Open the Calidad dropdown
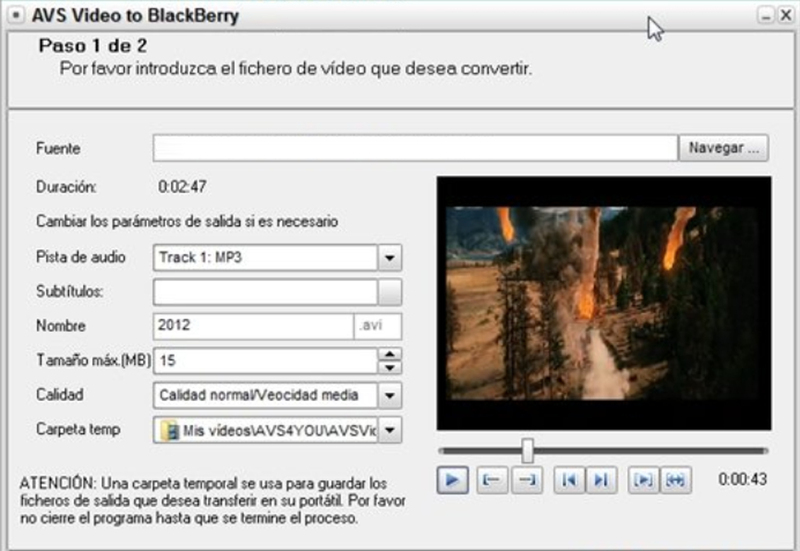Screen dimensions: 800x551 click(x=390, y=395)
